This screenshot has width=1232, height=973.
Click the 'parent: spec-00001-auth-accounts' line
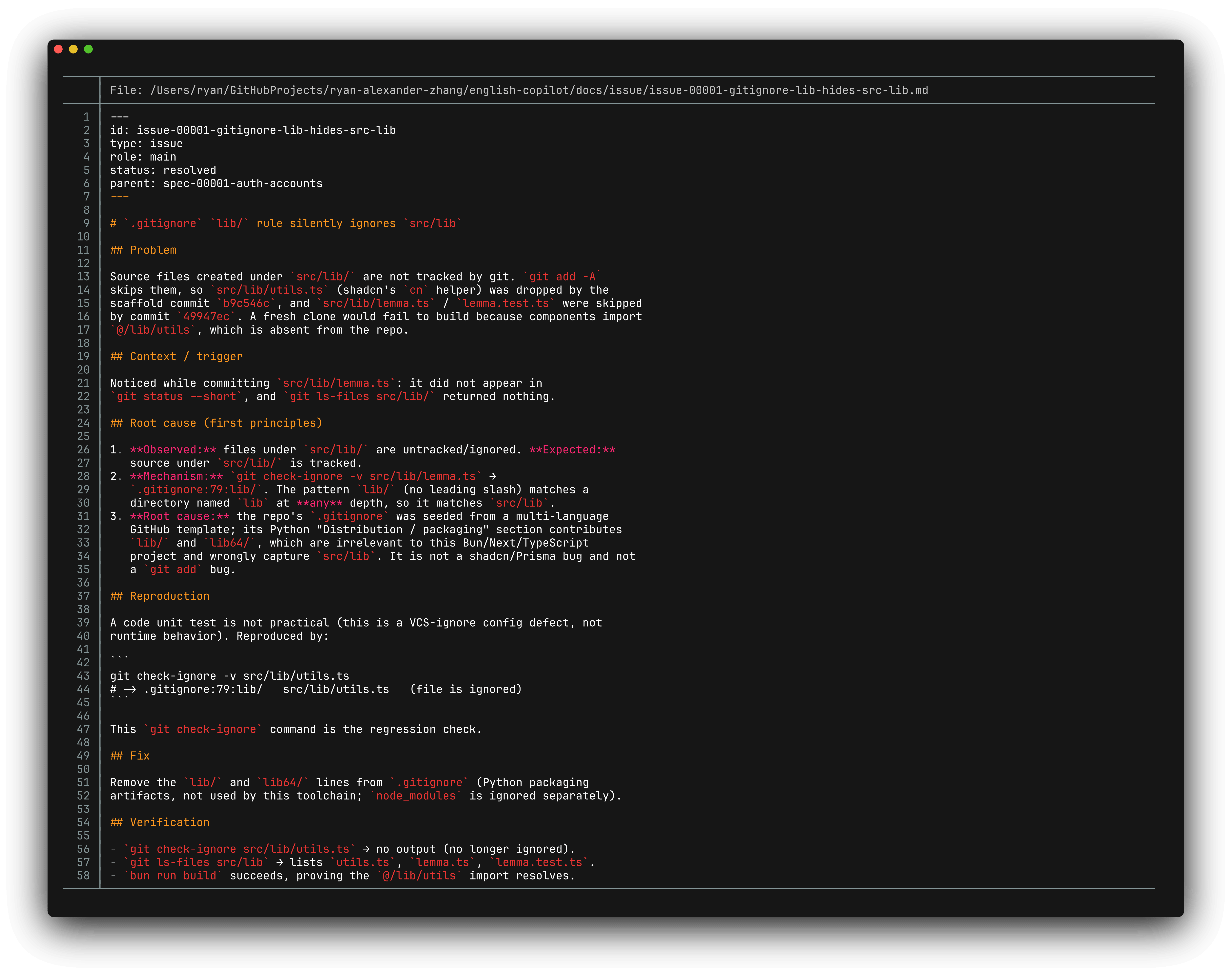pyautogui.click(x=216, y=183)
